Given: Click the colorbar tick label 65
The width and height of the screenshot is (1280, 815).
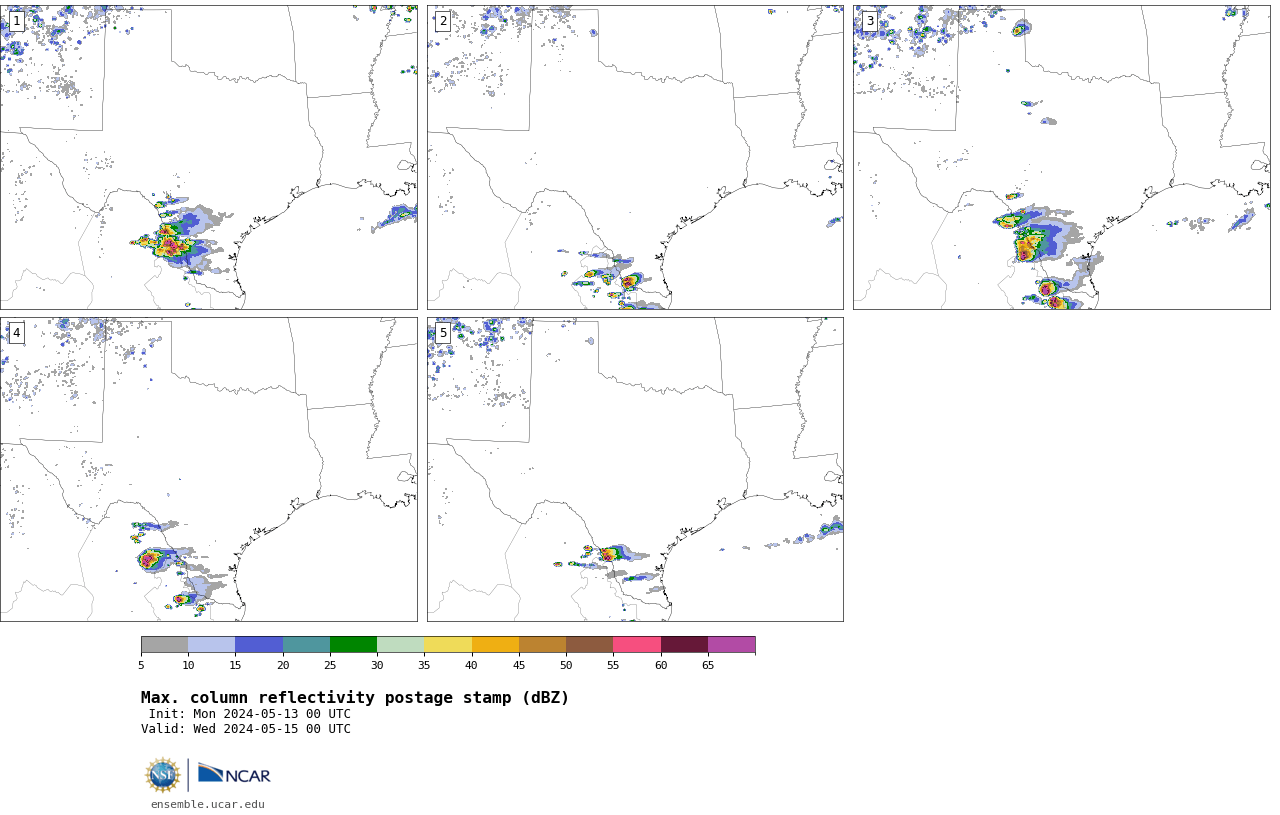Looking at the screenshot, I should pyautogui.click(x=708, y=665).
